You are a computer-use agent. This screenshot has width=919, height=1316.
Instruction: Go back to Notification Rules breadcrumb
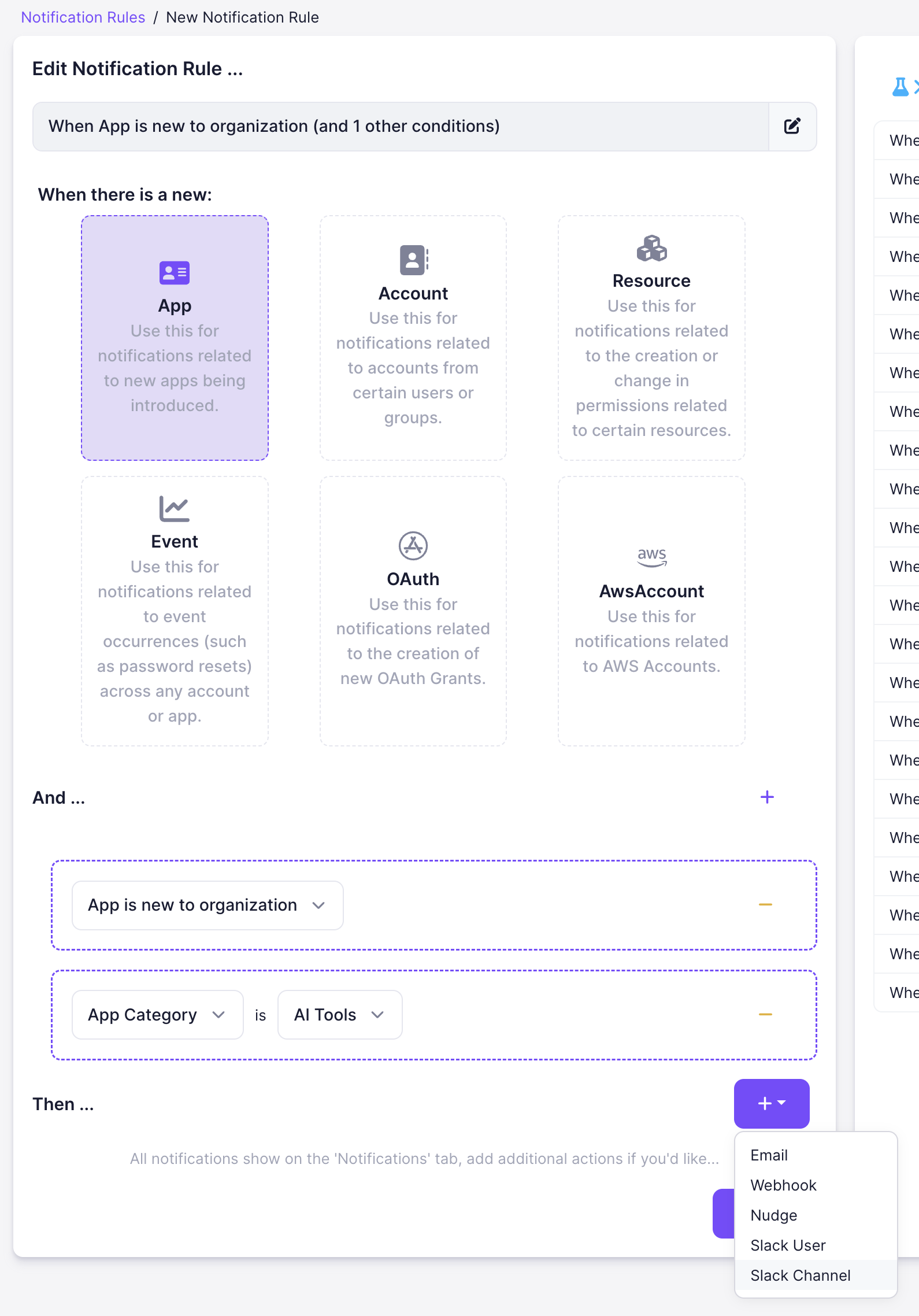83,17
